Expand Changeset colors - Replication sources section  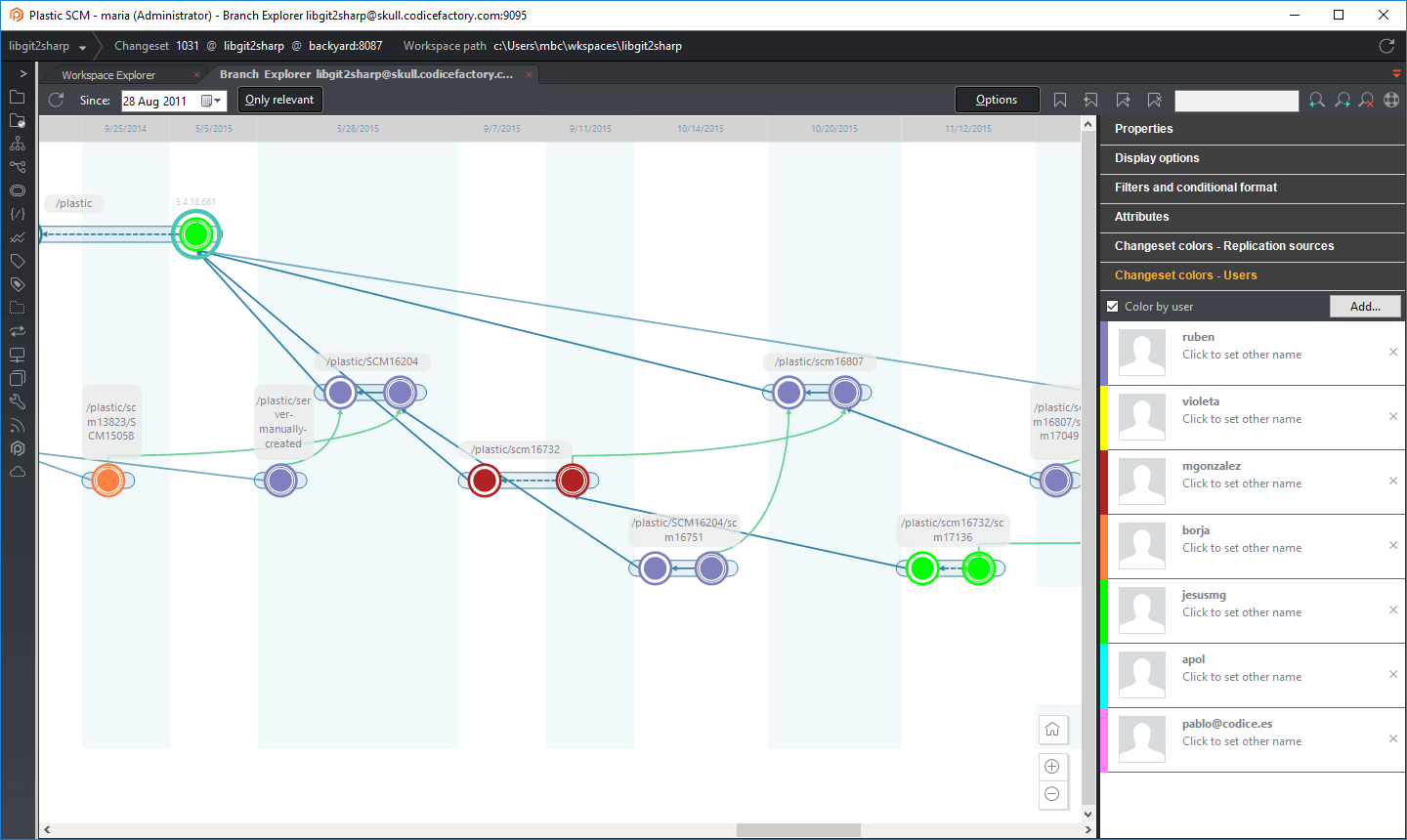[x=1253, y=246]
